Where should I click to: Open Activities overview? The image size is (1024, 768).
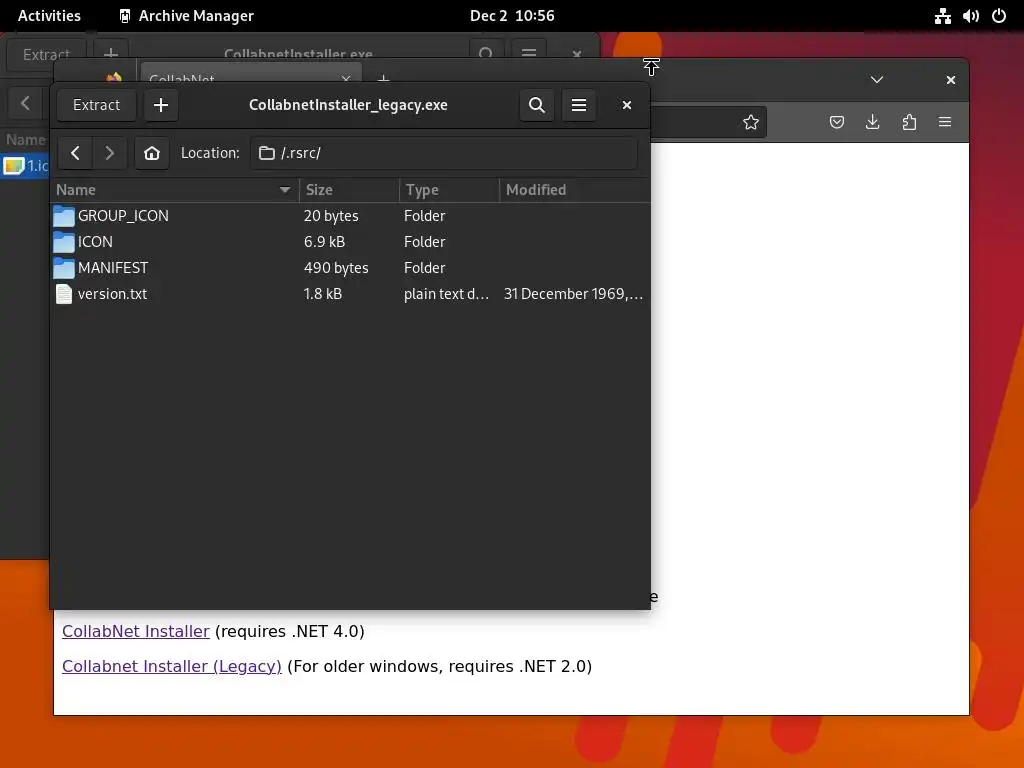(x=49, y=16)
